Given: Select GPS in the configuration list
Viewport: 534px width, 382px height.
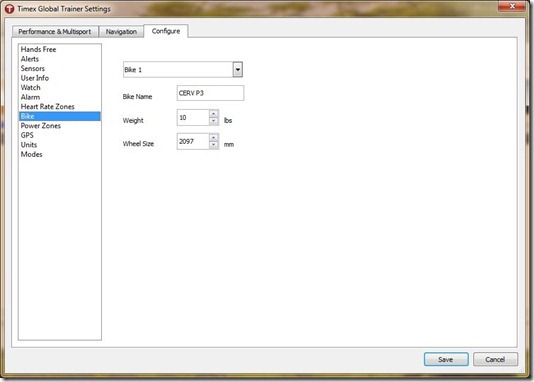Looking at the screenshot, I should [x=60, y=135].
